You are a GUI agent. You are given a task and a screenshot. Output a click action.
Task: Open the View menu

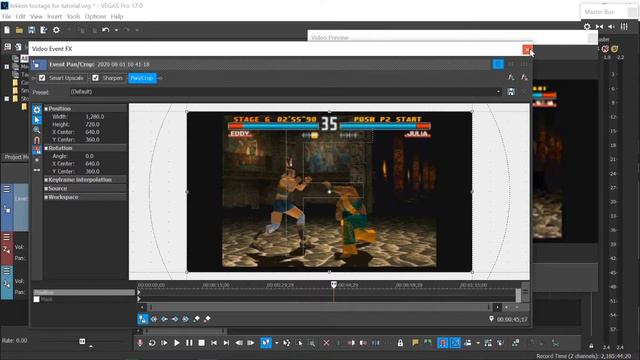tap(36, 17)
